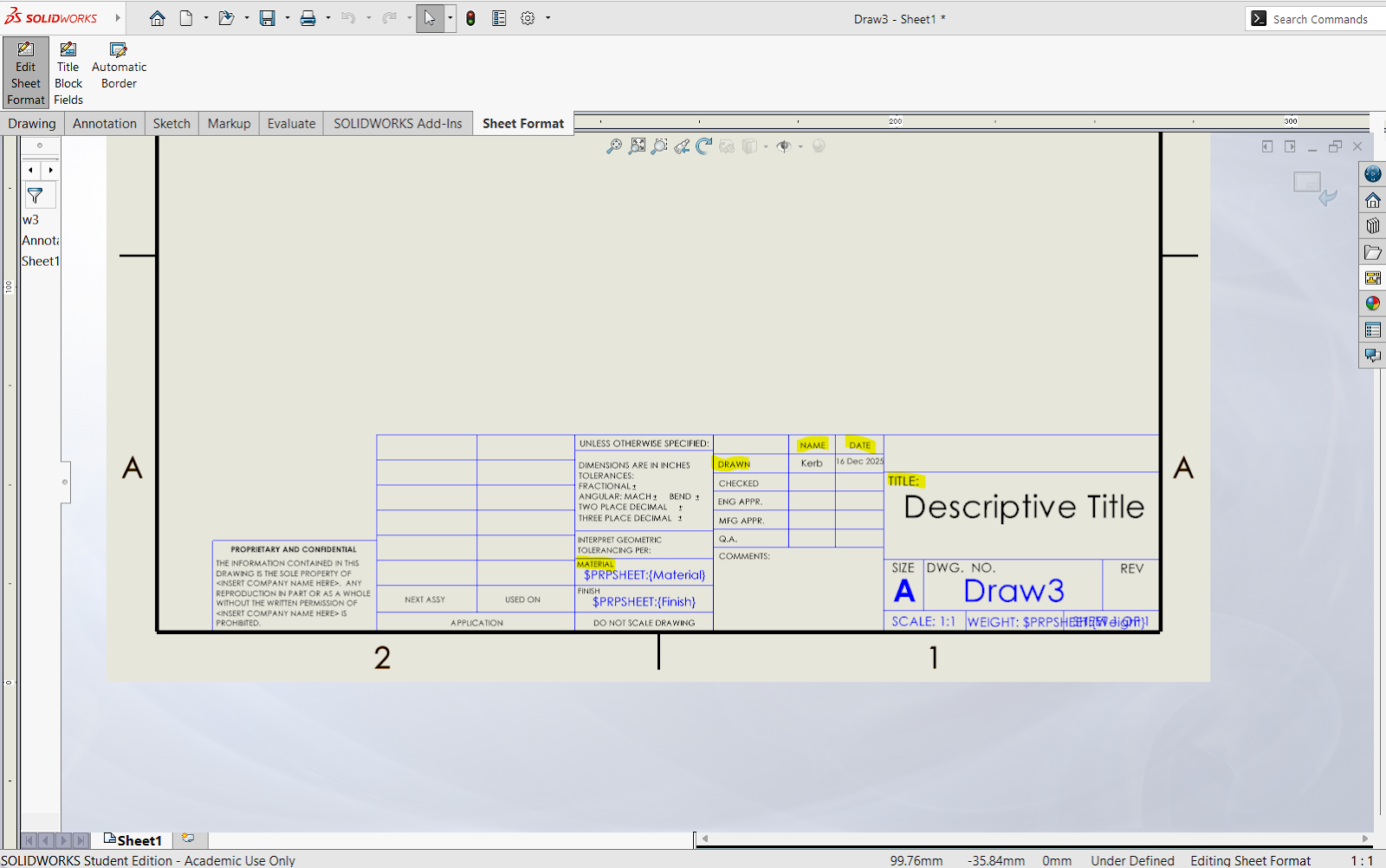Viewport: 1386px width, 868px height.
Task: Open the View Palette pane icon
Action: (x=1373, y=278)
